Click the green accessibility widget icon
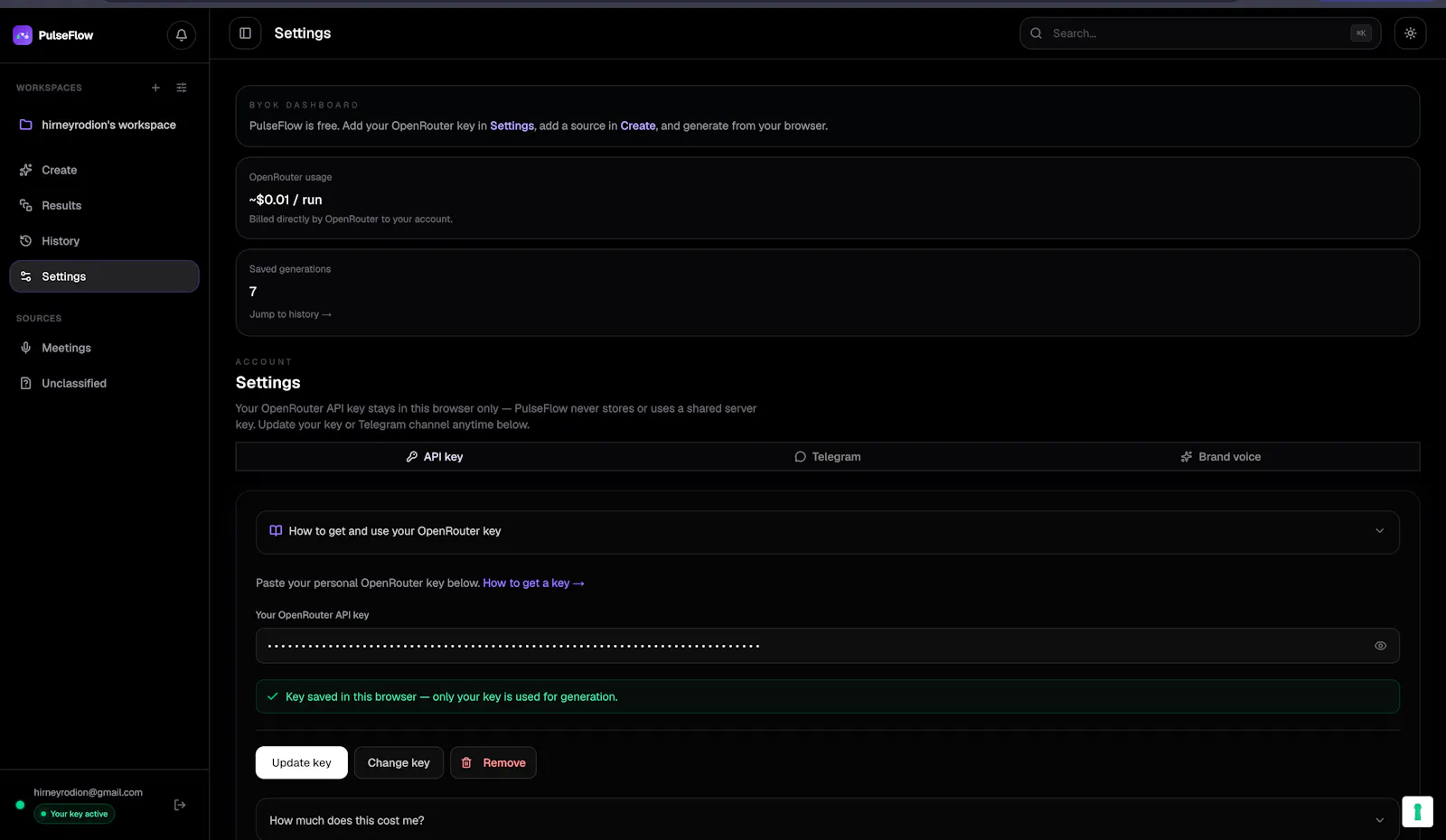1446x840 pixels. coord(1417,811)
